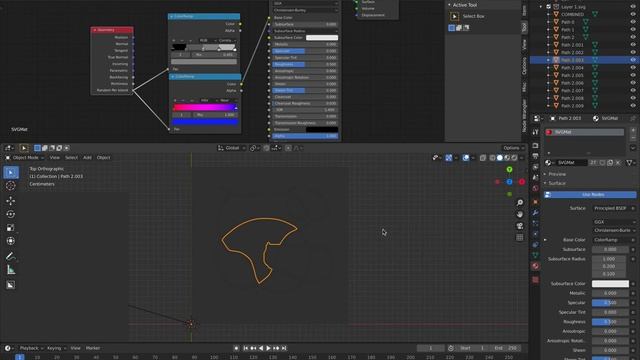The width and height of the screenshot is (640, 360).
Task: Expand the Preview panel
Action: pyautogui.click(x=557, y=174)
